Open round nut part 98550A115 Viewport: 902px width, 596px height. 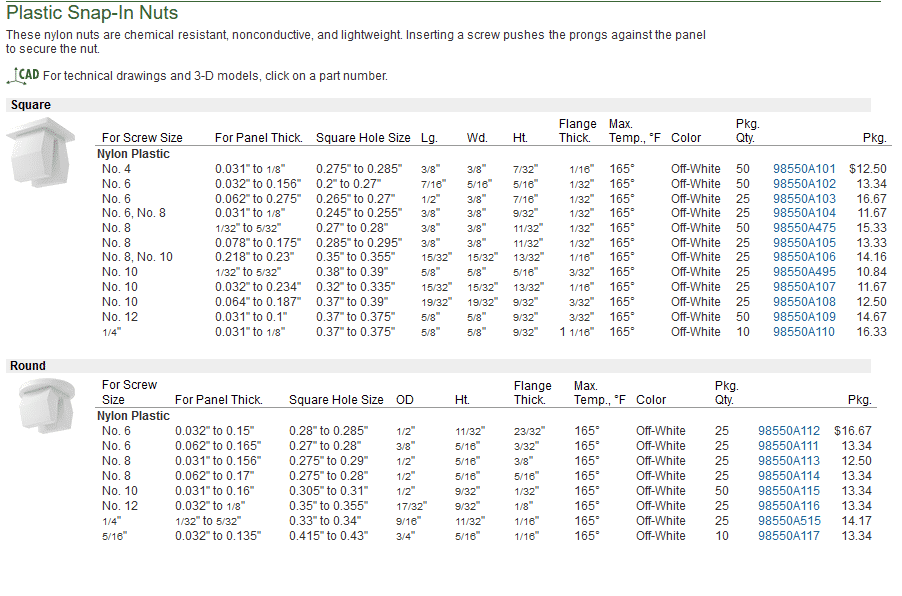[x=788, y=491]
